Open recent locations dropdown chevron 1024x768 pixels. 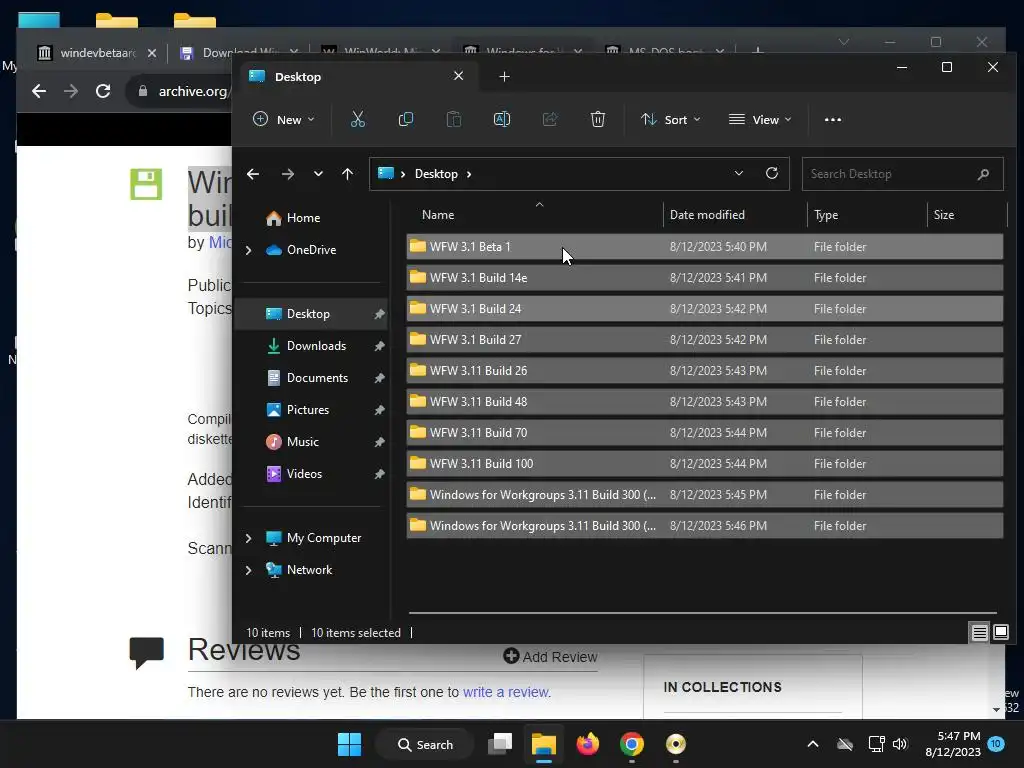click(318, 174)
